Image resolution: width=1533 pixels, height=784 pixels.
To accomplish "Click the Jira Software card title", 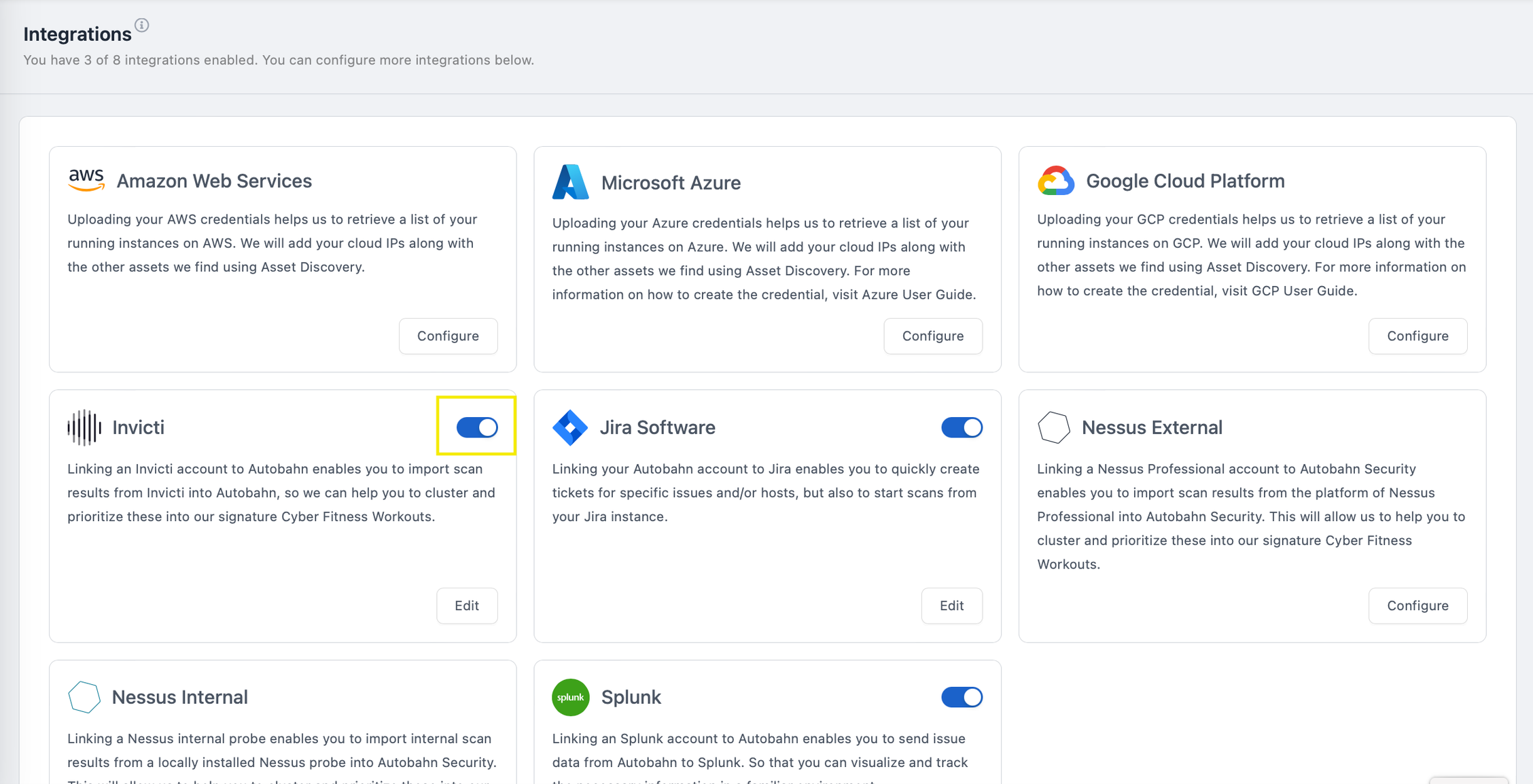I will coord(657,427).
